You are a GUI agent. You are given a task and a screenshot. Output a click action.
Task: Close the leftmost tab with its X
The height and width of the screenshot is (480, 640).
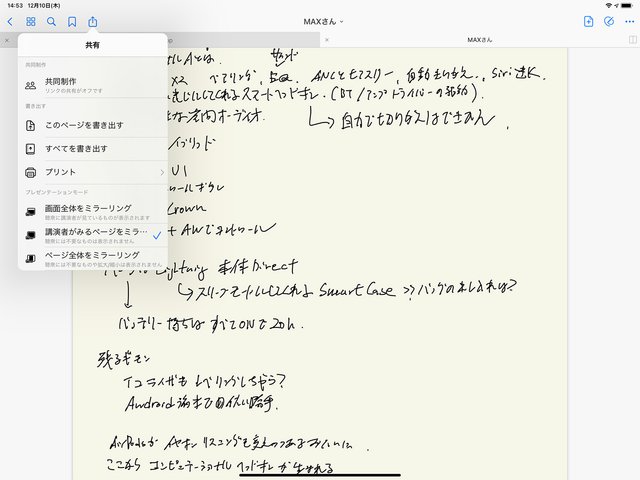click(7, 40)
